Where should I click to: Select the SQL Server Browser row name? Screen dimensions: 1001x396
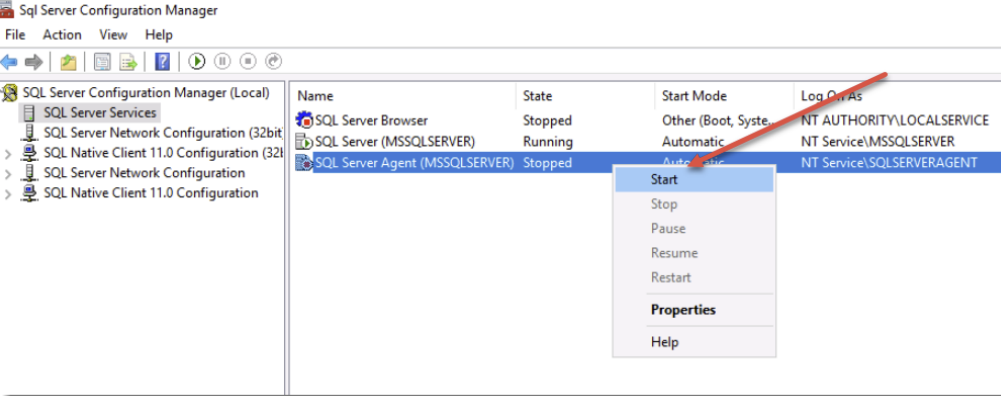372,120
